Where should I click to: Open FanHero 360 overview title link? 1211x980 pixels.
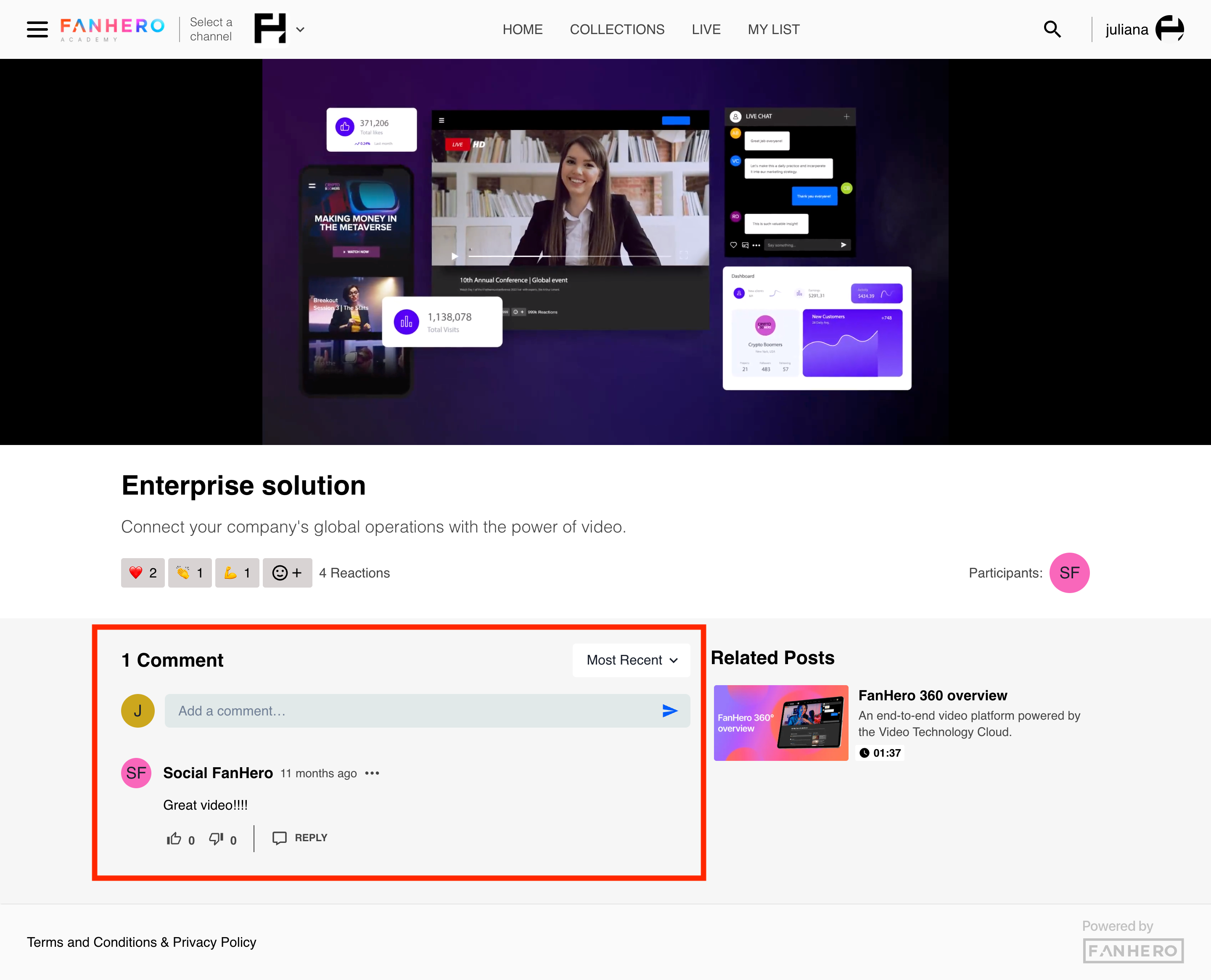pos(932,696)
